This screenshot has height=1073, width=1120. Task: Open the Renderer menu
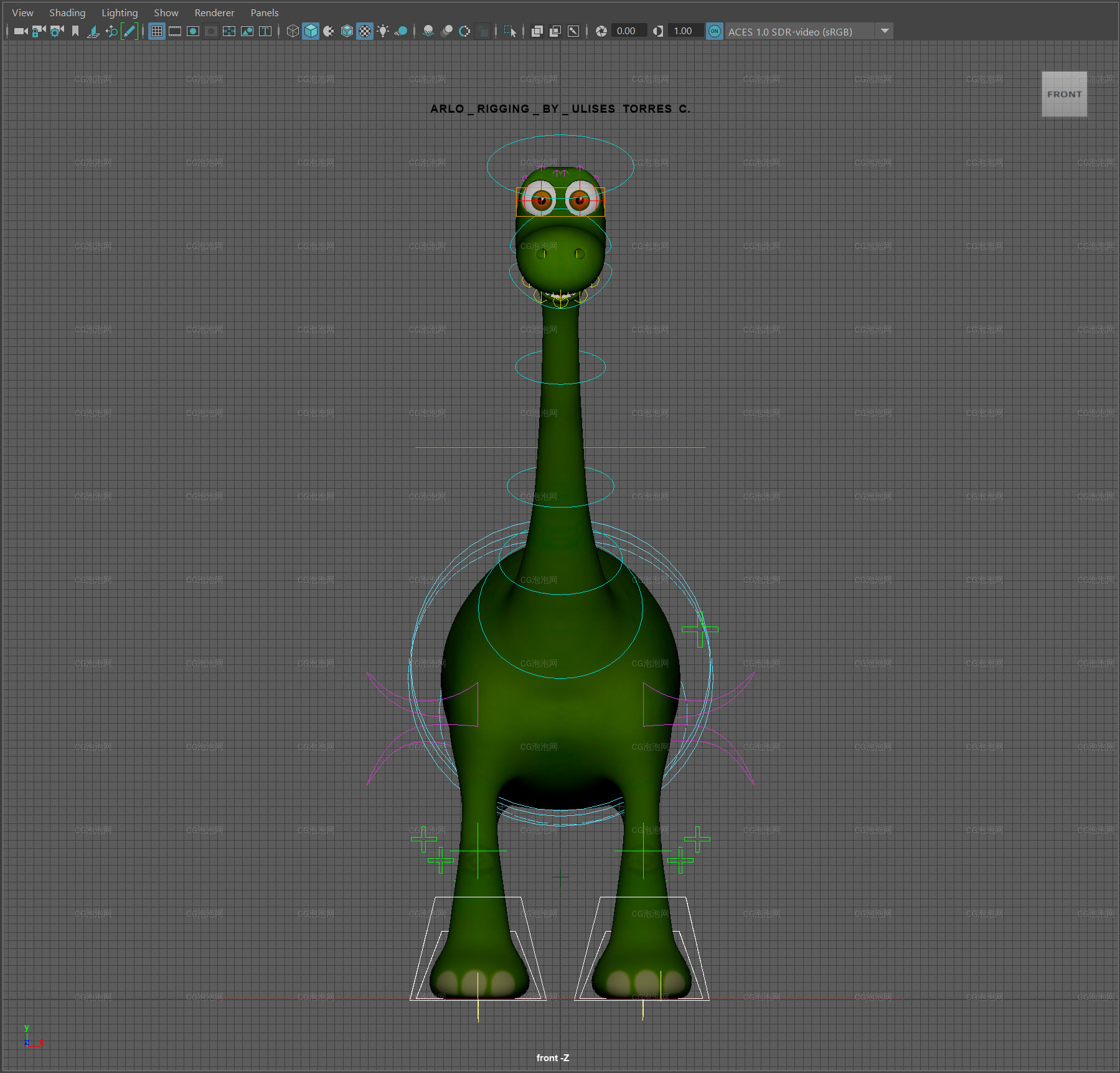pos(214,12)
